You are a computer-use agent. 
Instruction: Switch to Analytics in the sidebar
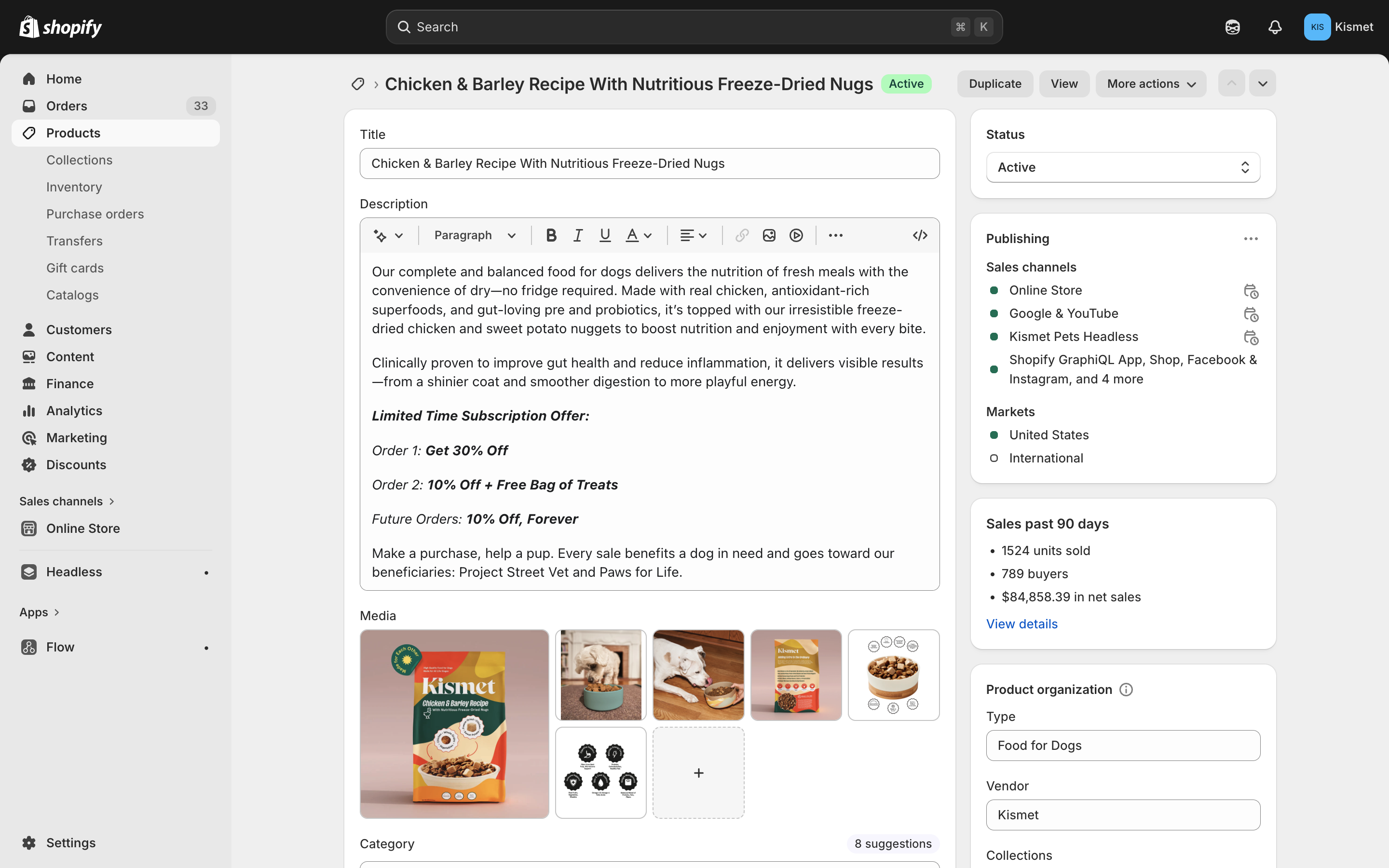click(x=73, y=410)
